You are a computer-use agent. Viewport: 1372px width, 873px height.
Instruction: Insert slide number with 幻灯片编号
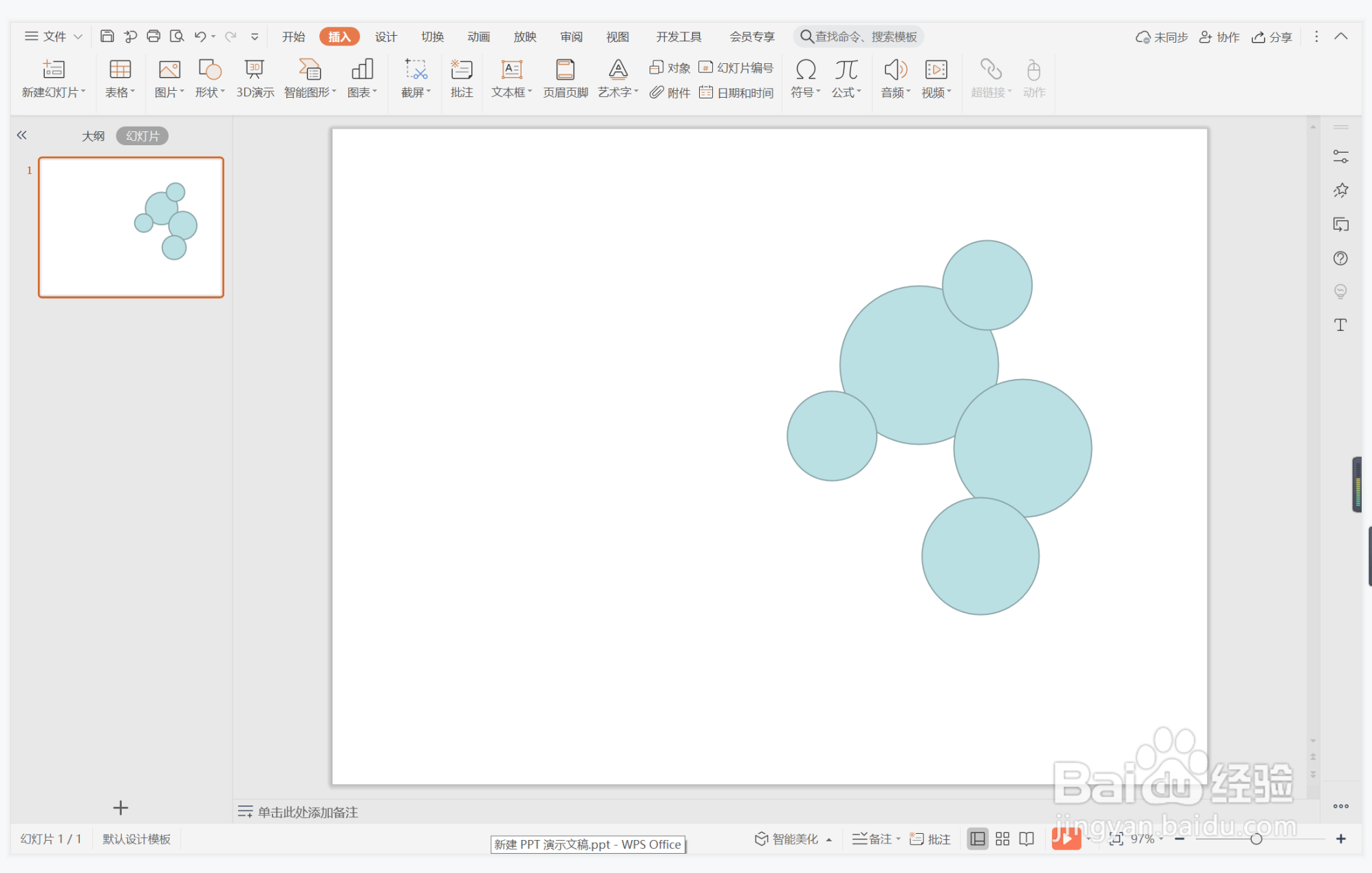click(736, 67)
